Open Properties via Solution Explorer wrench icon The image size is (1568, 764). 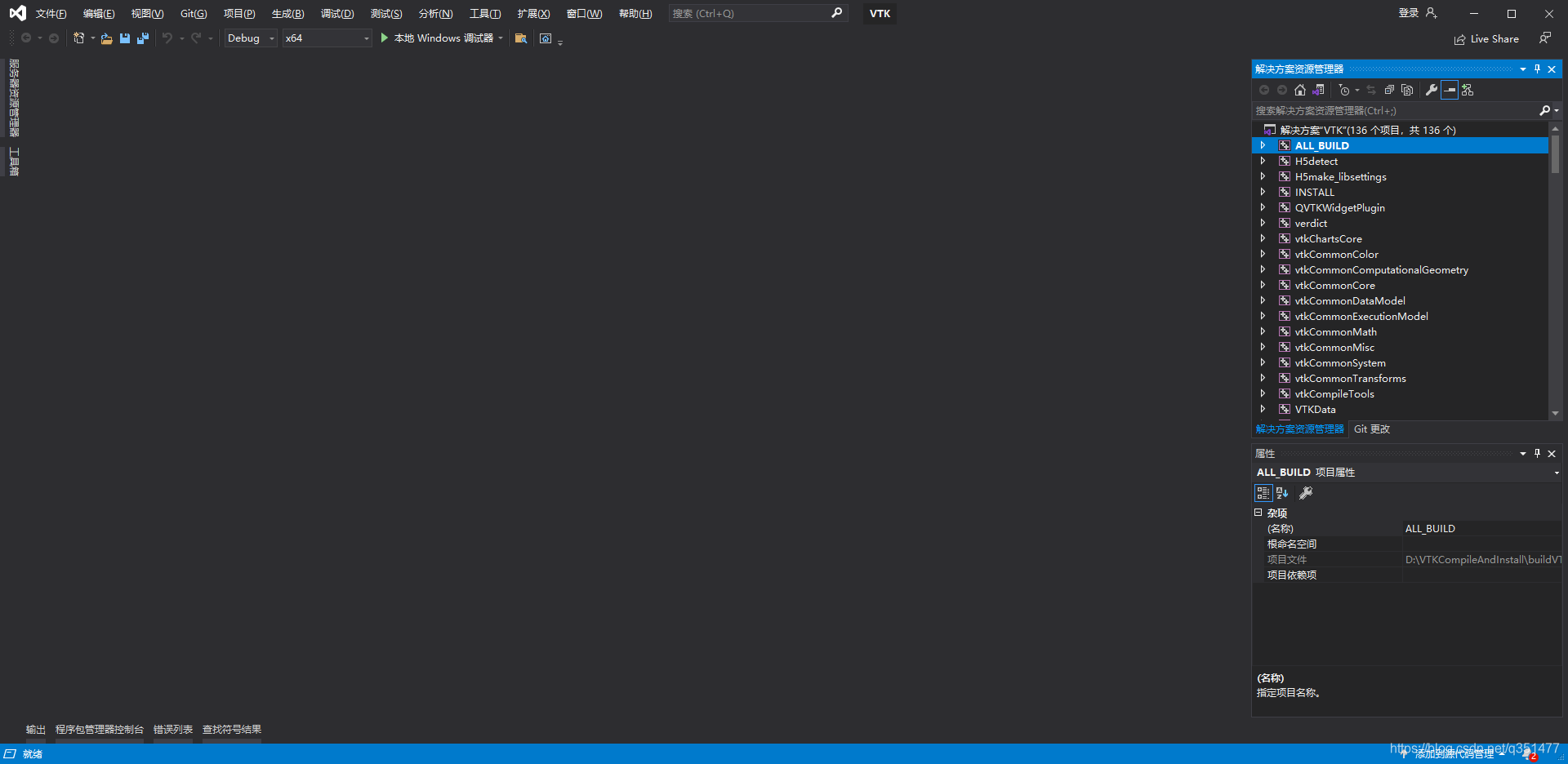click(x=1432, y=90)
